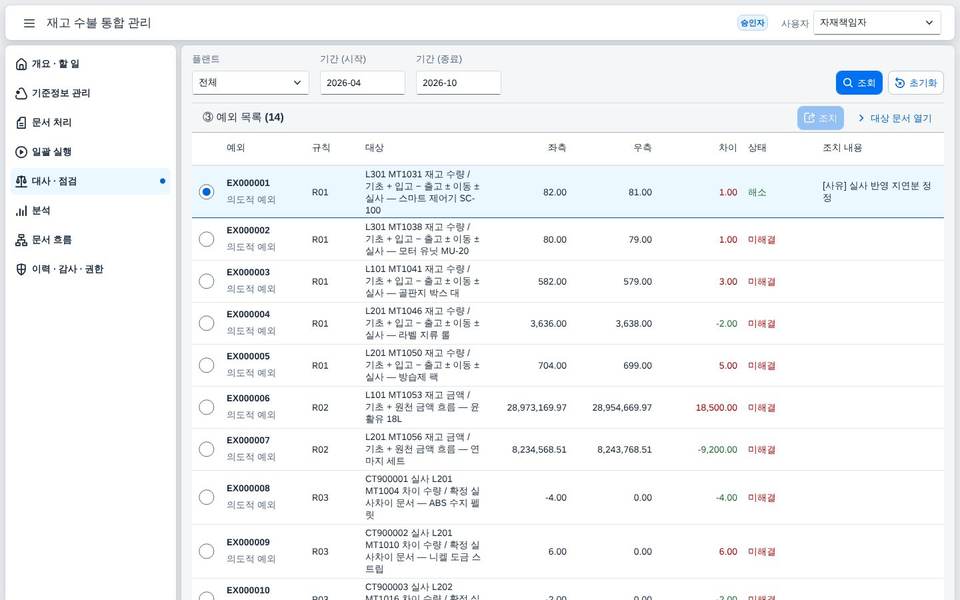Click the 대사 · 점검 scale icon
960x600 pixels.
click(x=21, y=181)
